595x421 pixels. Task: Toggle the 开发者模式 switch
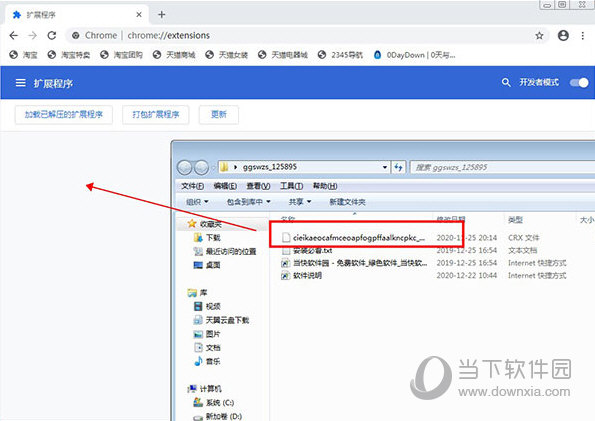pyautogui.click(x=579, y=83)
